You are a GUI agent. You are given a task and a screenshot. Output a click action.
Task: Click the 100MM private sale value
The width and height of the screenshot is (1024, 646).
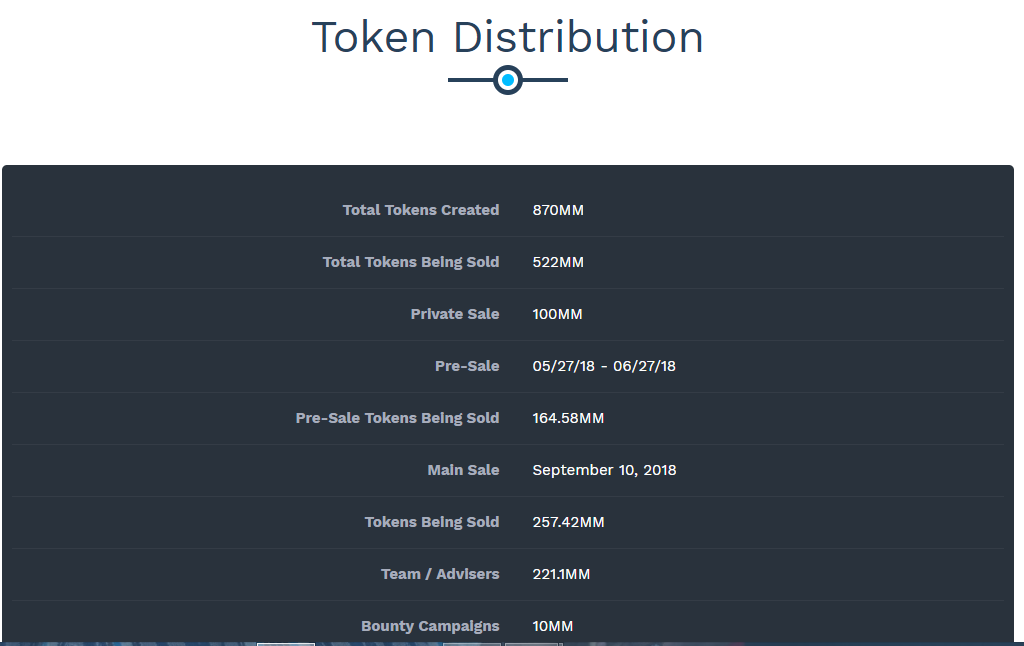point(557,314)
